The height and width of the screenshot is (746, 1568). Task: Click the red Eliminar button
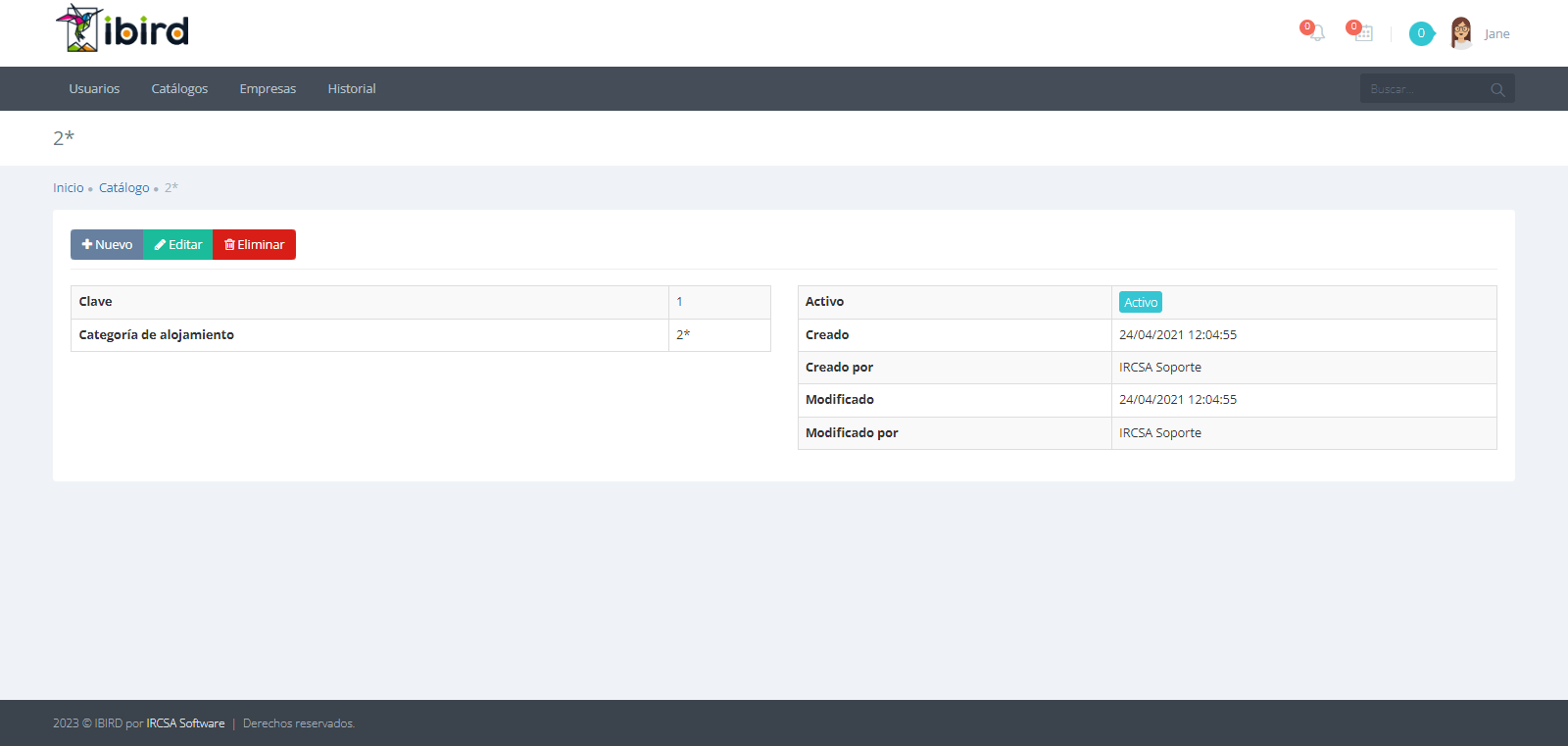pos(254,244)
